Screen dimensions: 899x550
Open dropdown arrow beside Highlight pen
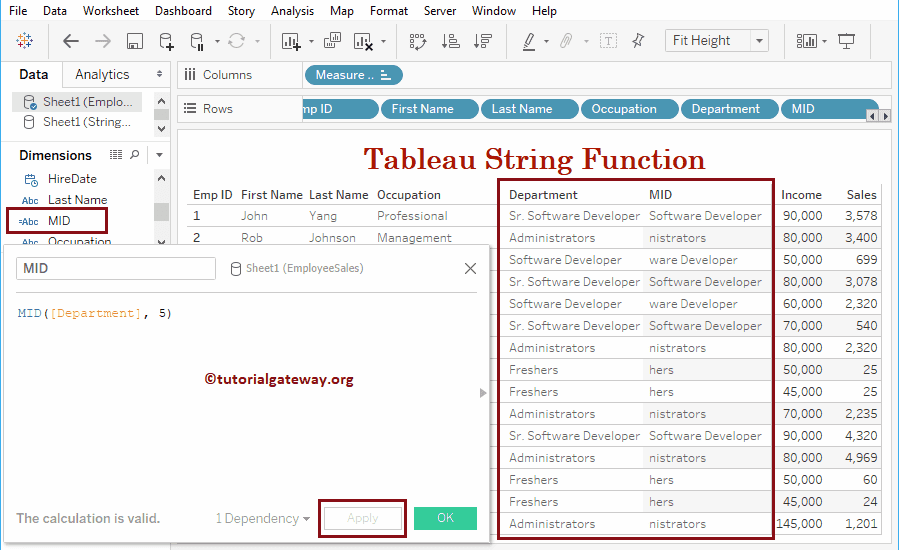coord(546,41)
